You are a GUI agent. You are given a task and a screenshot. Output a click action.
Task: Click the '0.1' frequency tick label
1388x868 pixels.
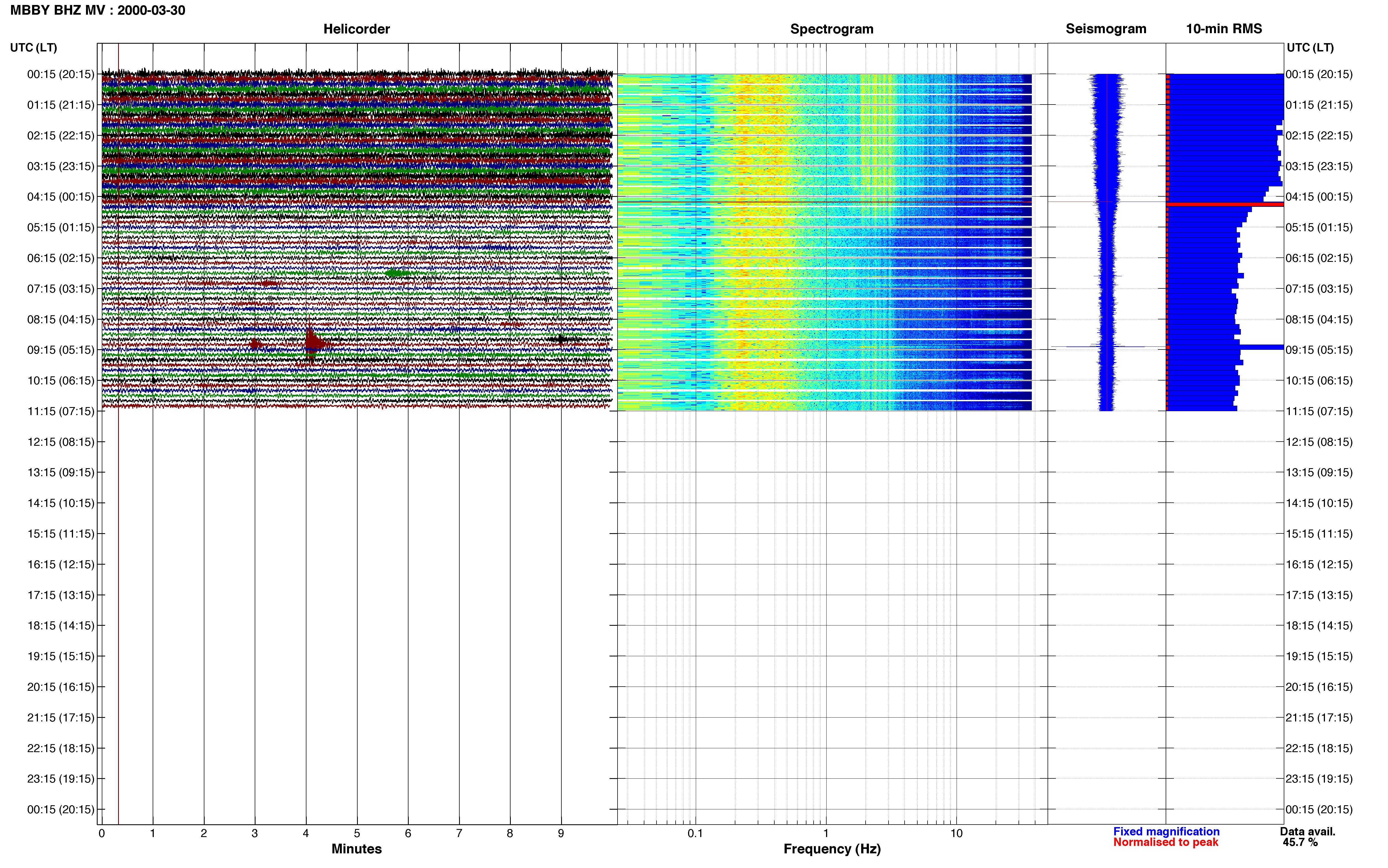[x=695, y=833]
